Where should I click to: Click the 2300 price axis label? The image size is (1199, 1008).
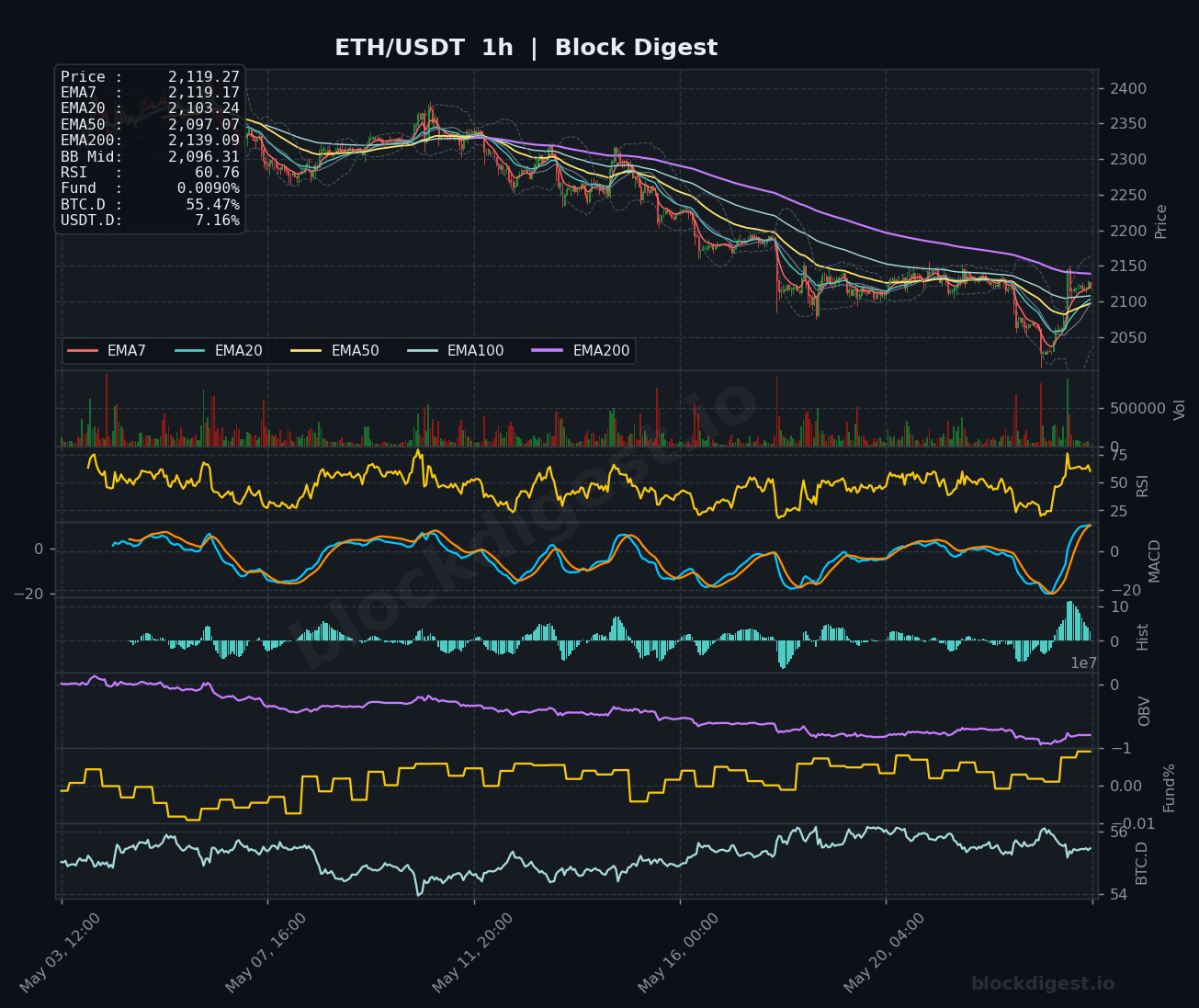(x=1126, y=160)
